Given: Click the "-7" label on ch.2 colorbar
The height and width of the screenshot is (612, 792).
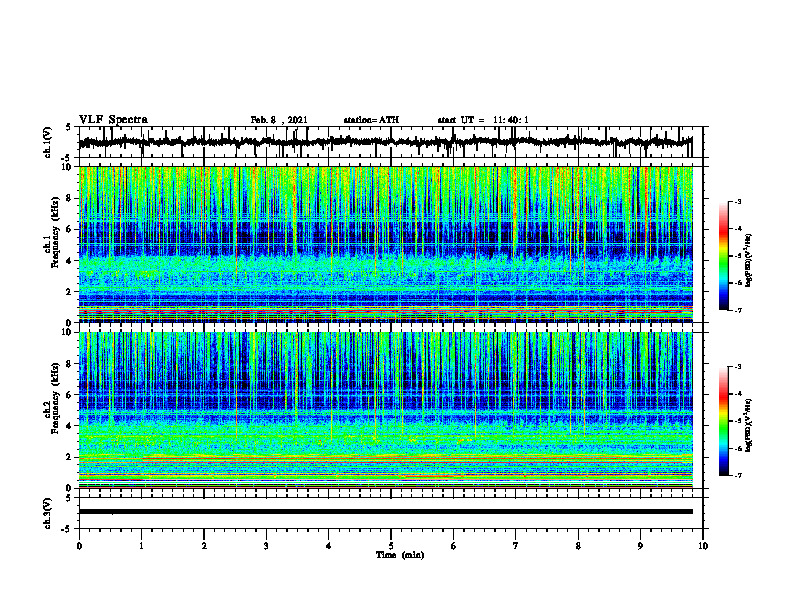Looking at the screenshot, I should (x=737, y=476).
